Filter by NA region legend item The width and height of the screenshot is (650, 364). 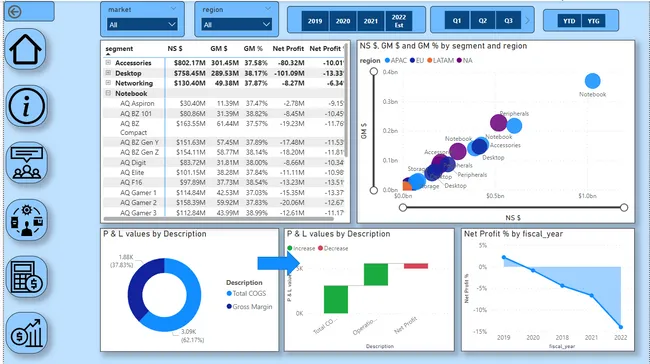(x=465, y=61)
